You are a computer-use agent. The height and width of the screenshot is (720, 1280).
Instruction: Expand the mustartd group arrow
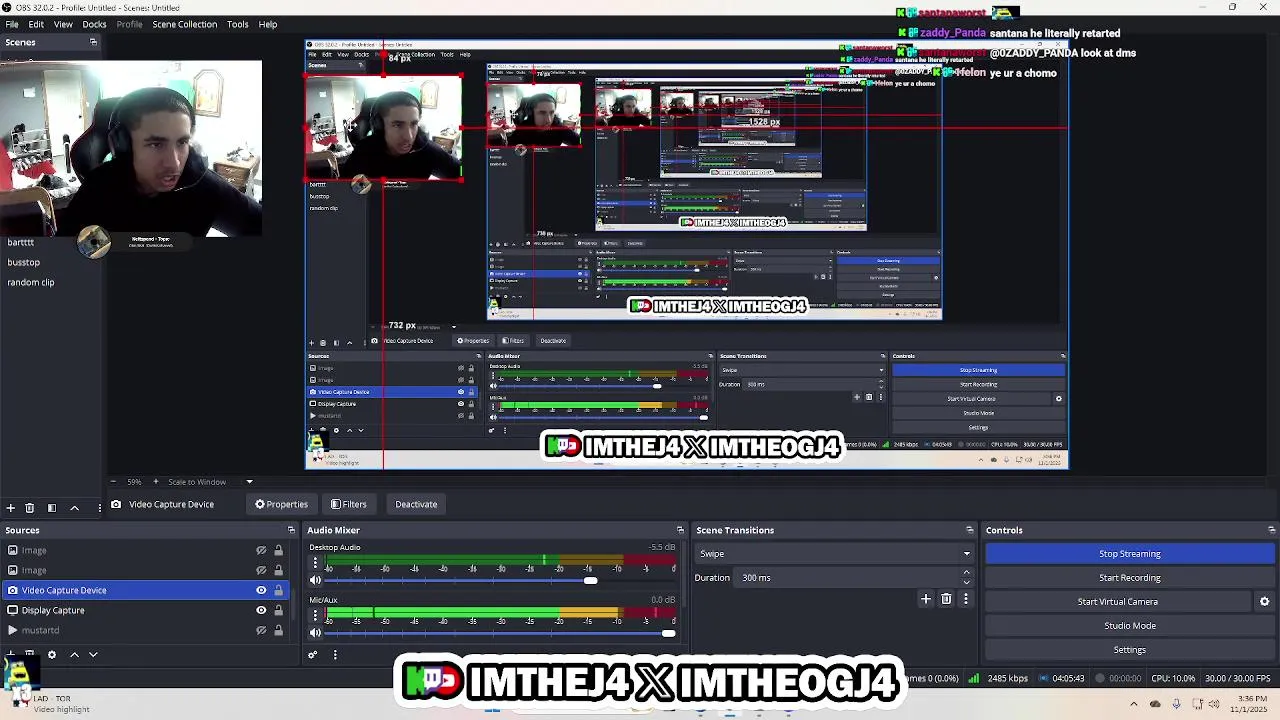coord(12,630)
